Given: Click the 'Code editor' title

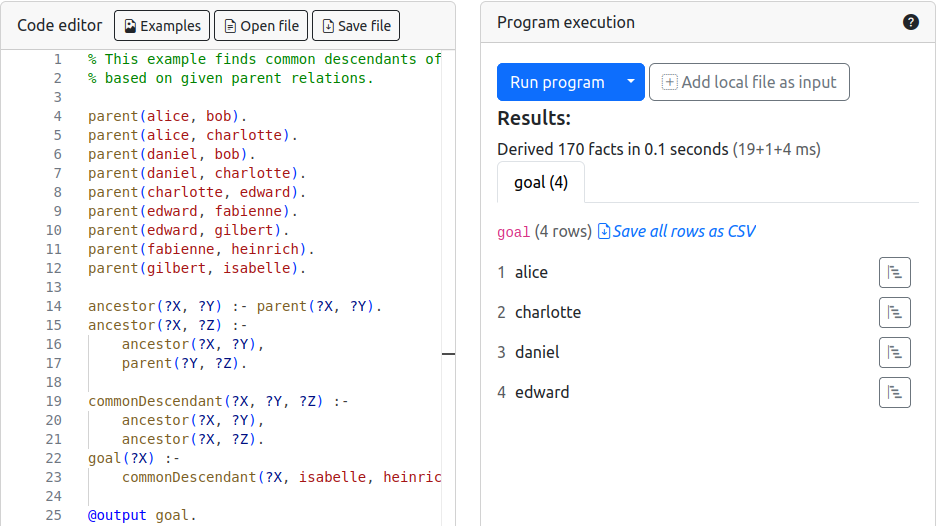Looking at the screenshot, I should click(x=60, y=25).
